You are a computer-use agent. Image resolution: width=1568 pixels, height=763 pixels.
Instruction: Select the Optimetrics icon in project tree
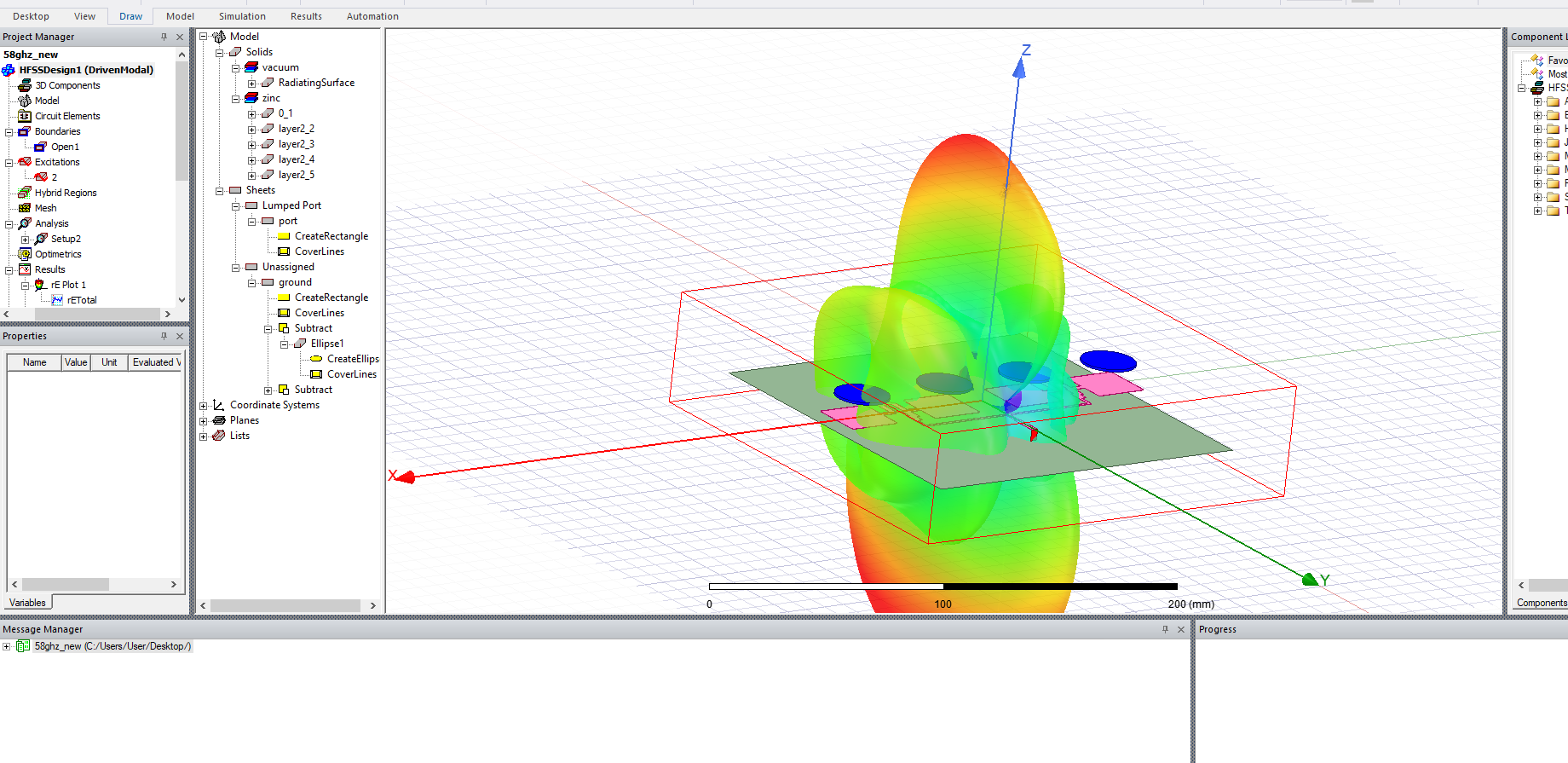25,254
